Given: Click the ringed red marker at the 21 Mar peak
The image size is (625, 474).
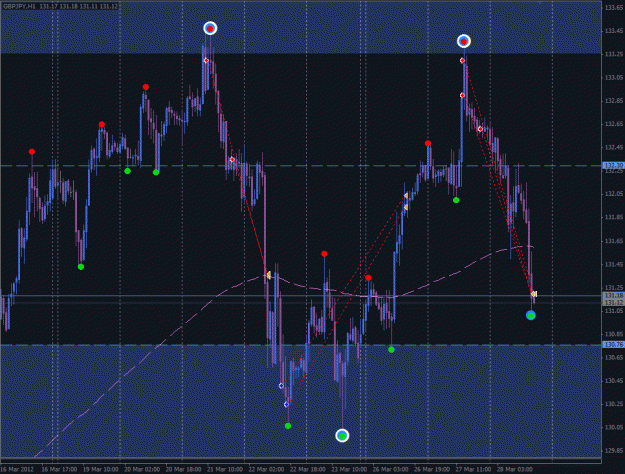Looking at the screenshot, I should click(x=210, y=28).
